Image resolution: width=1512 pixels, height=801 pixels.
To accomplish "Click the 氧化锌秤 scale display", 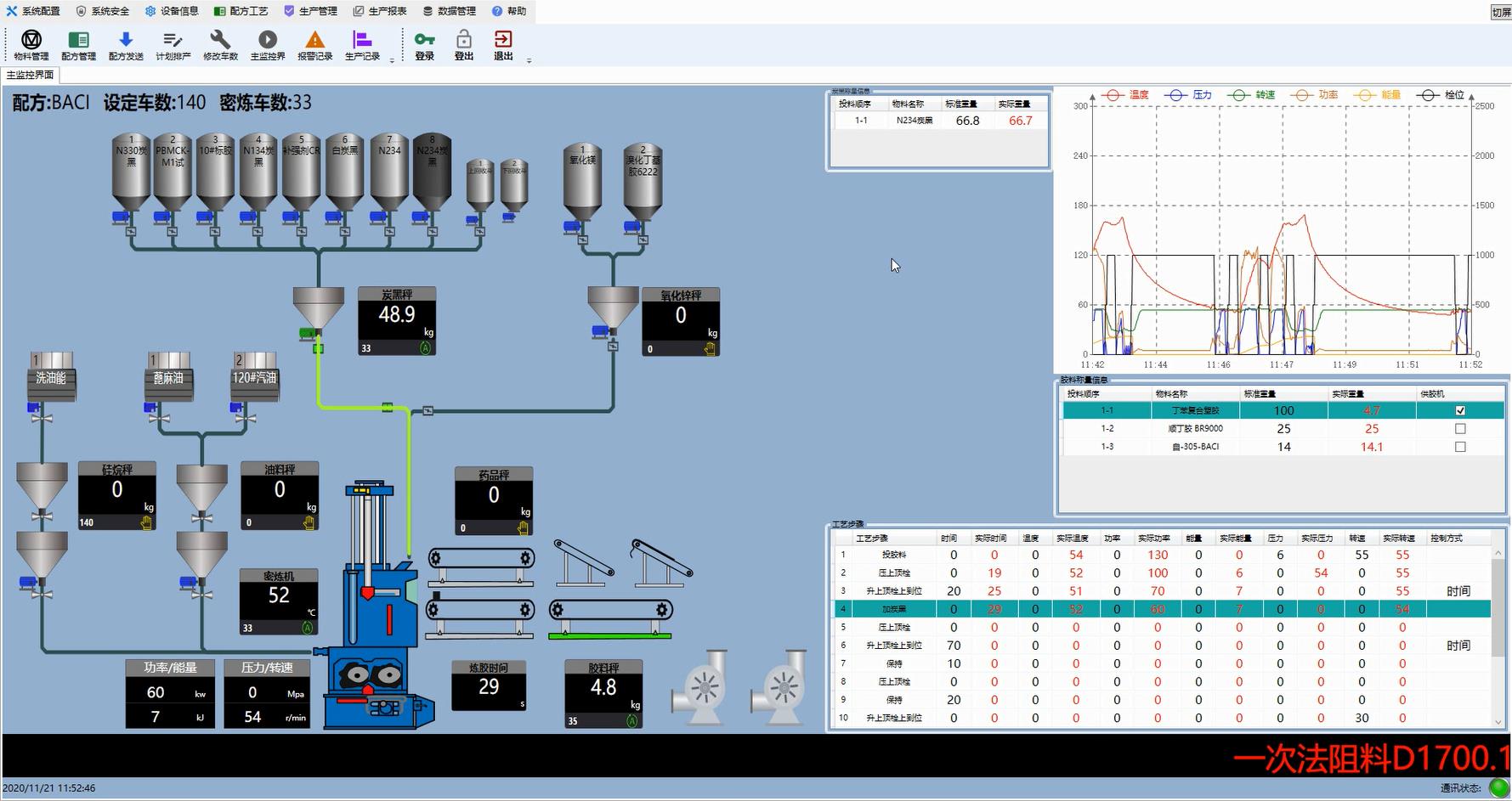I will pyautogui.click(x=681, y=322).
